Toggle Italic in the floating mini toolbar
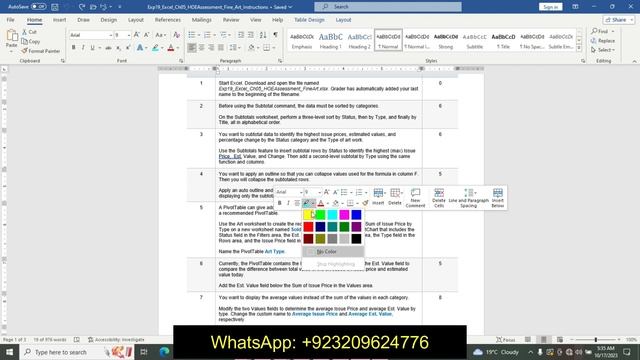 (288, 203)
